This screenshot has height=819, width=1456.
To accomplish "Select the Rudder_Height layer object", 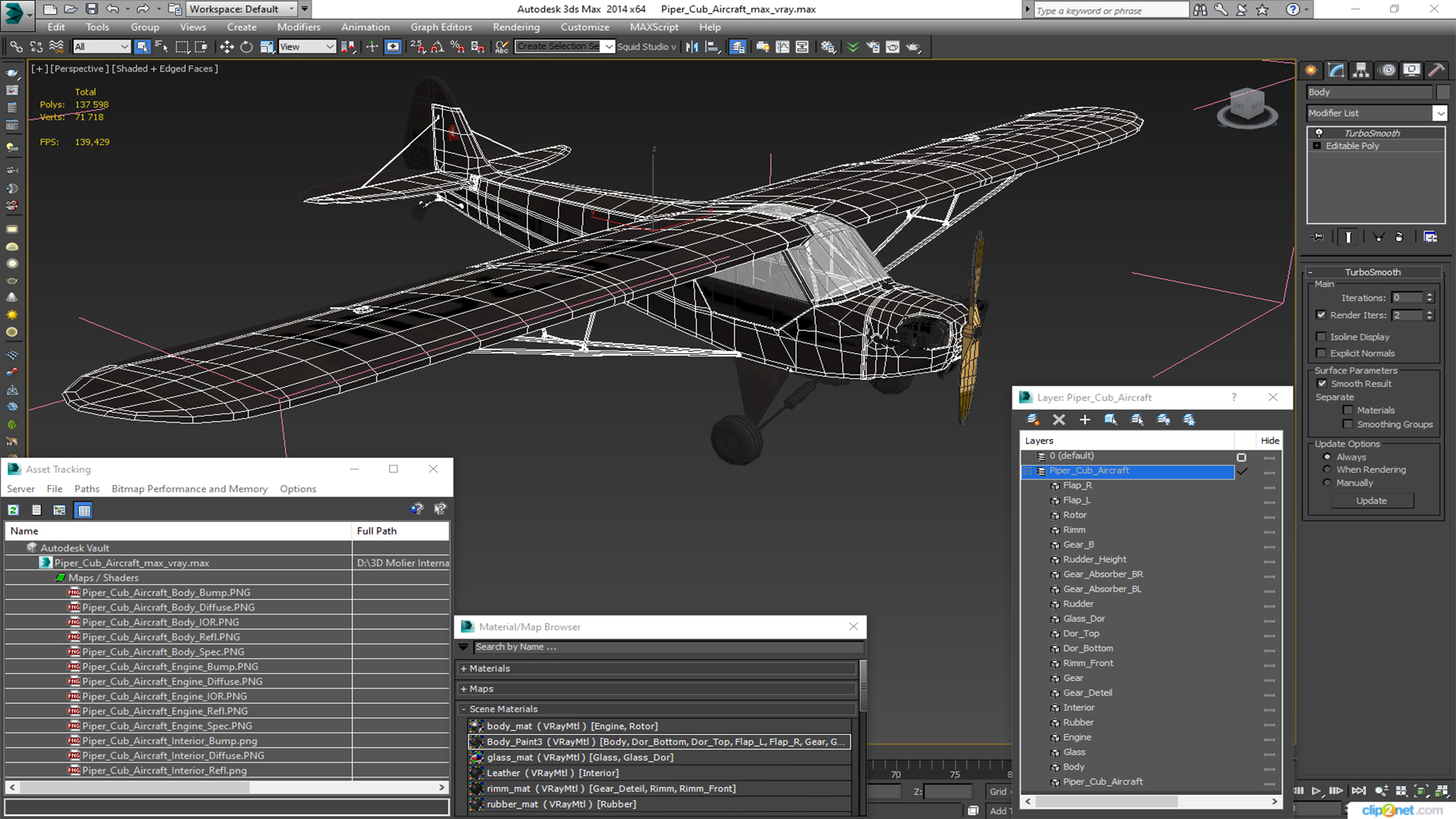I will tap(1094, 560).
